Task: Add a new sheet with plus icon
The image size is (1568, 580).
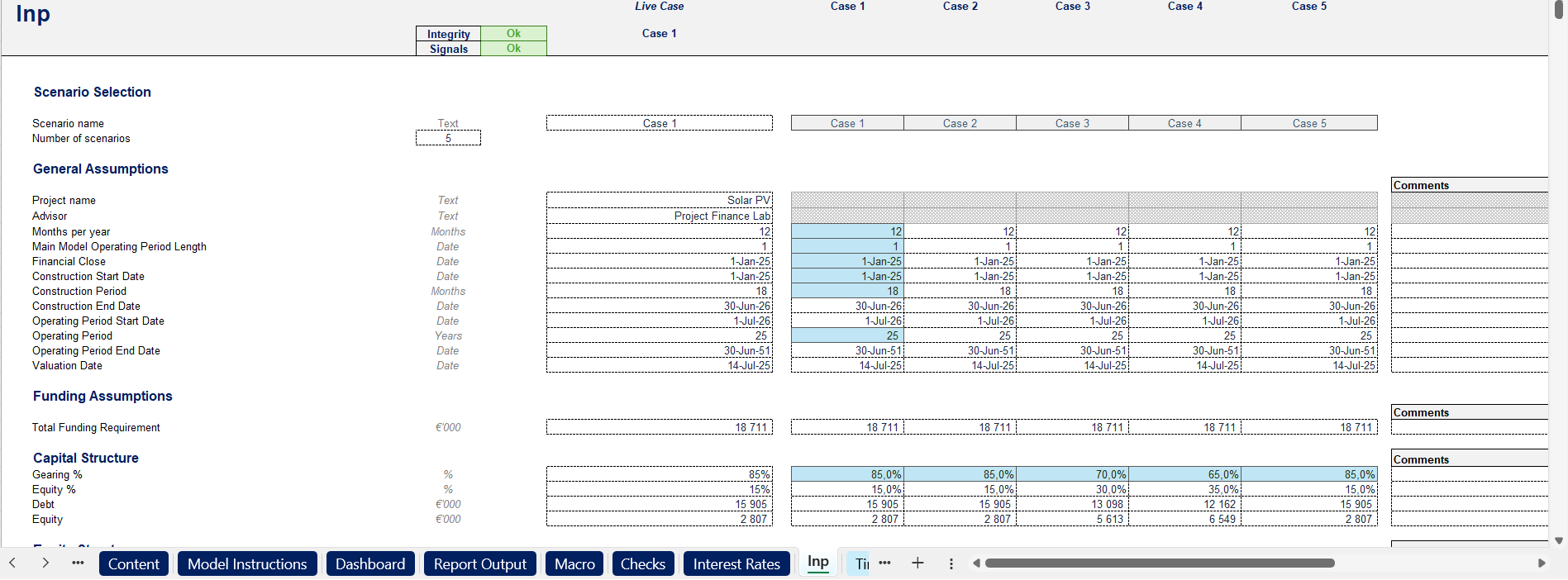Action: 917,563
